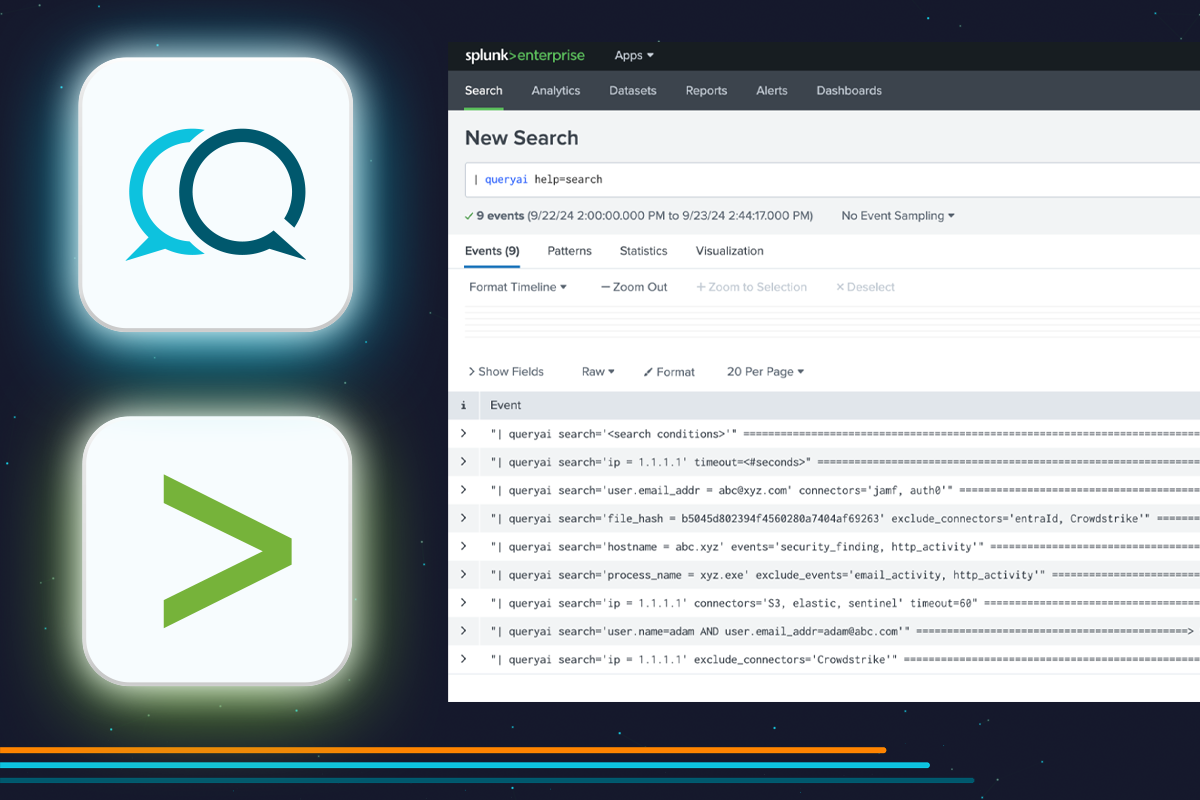
Task: Open the Format Timeline dropdown
Action: (x=518, y=287)
